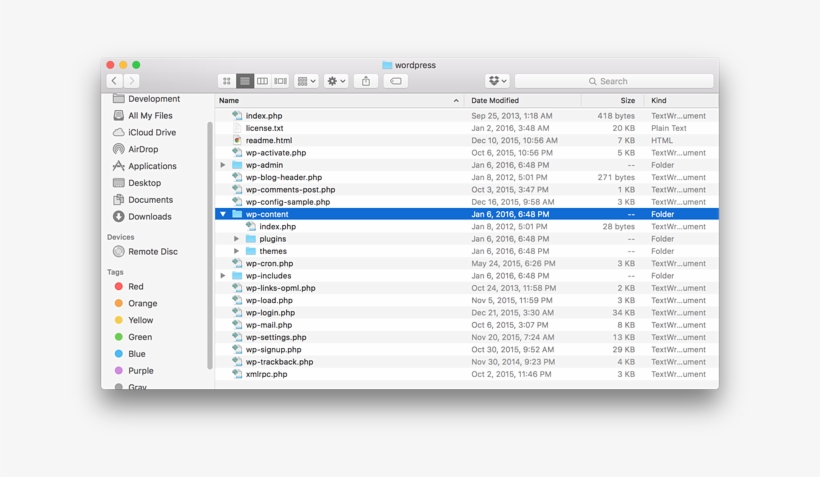Switch to cover flow view

280,81
